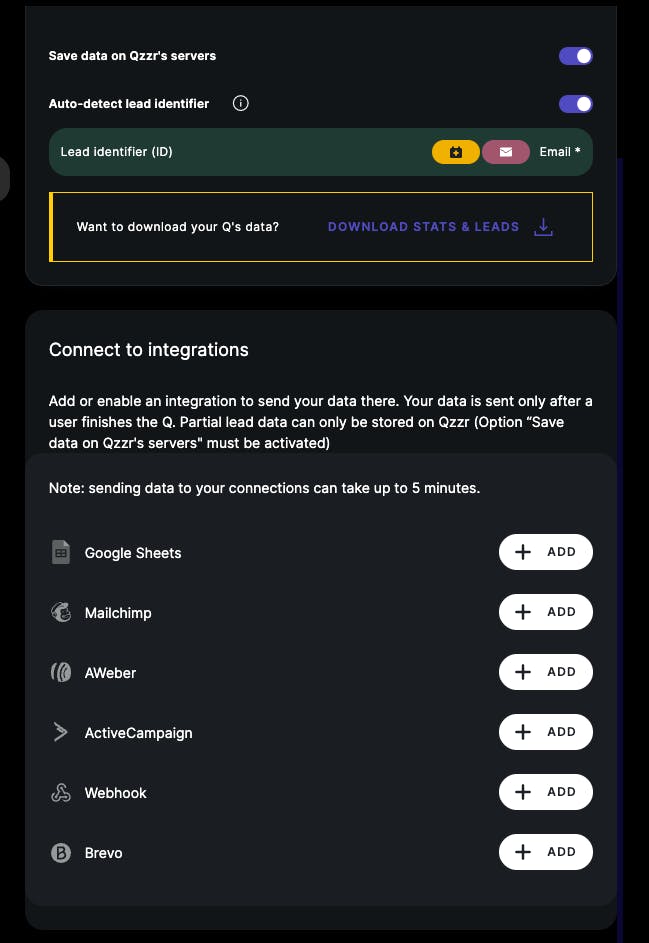Viewport: 649px width, 943px height.
Task: Add the Brevo integration
Action: tap(546, 852)
